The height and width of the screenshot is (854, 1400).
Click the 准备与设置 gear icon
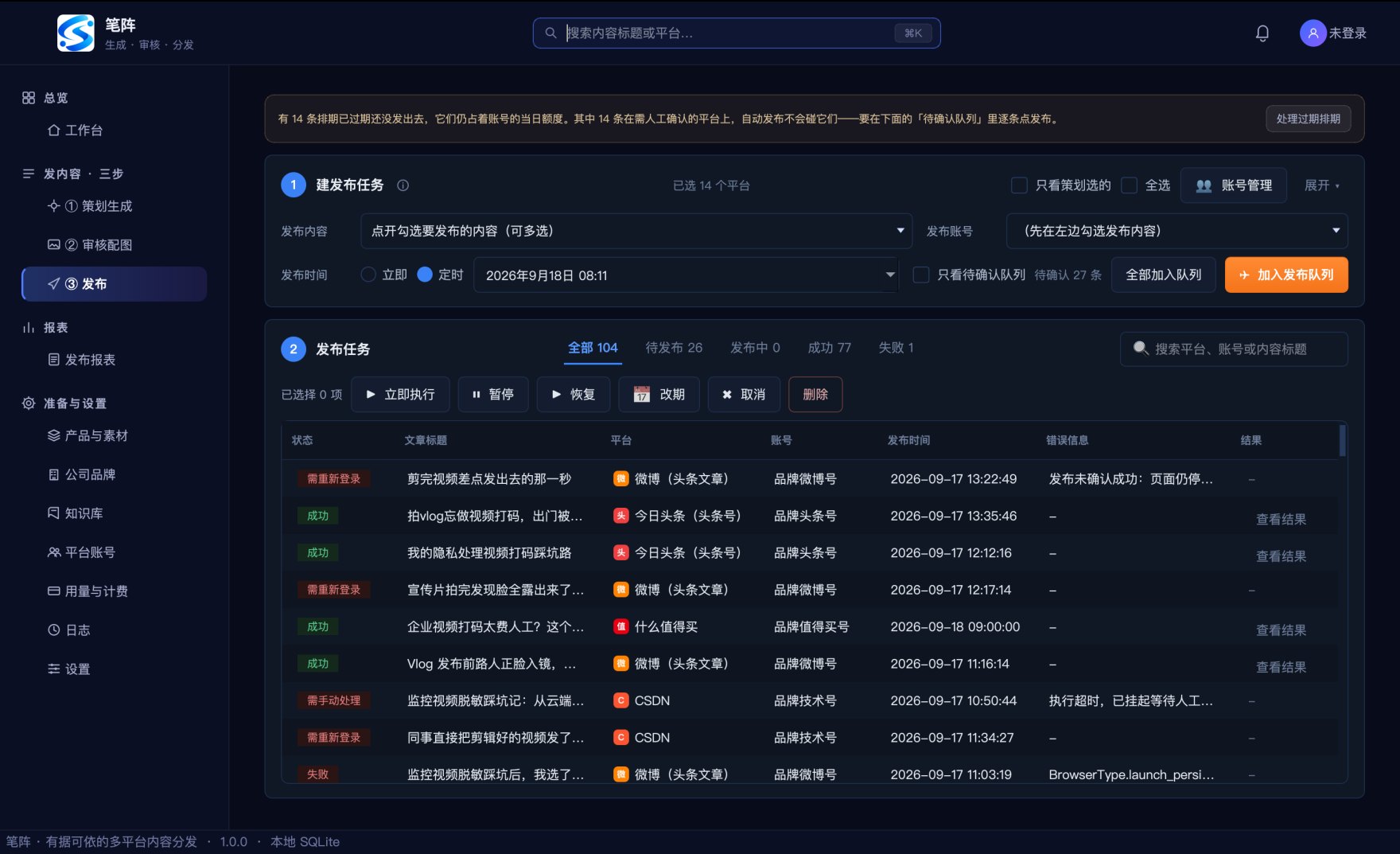click(x=29, y=404)
